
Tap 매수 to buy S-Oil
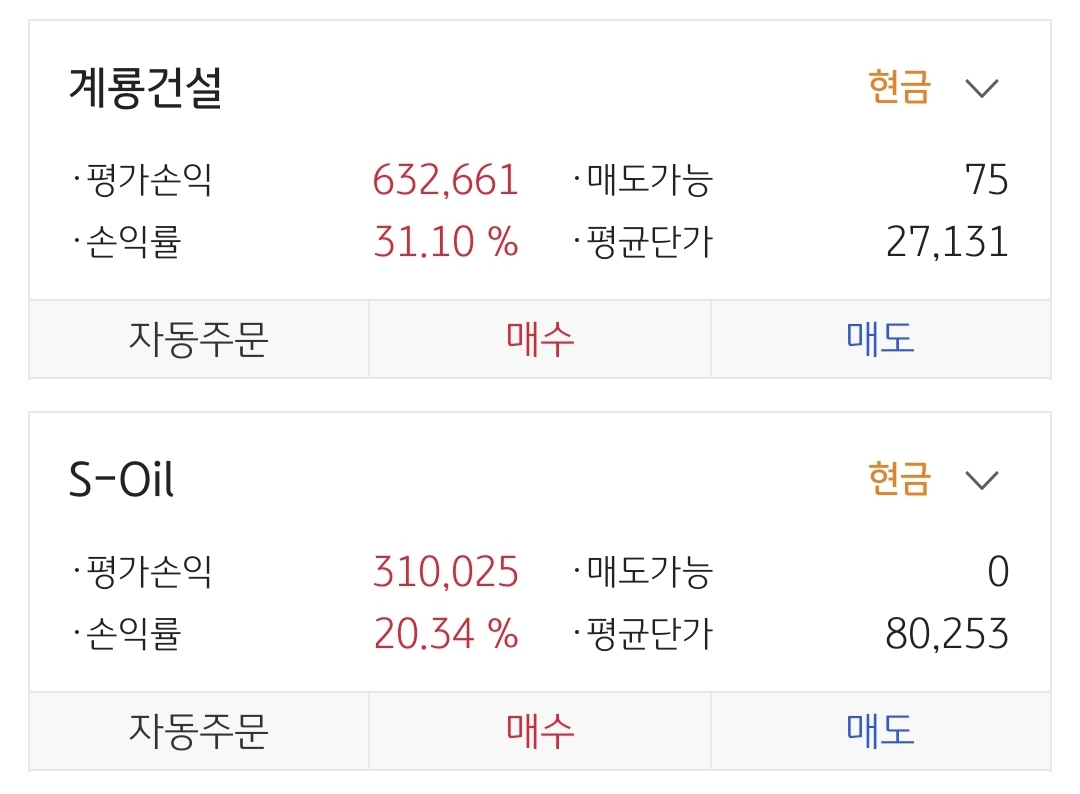(540, 731)
